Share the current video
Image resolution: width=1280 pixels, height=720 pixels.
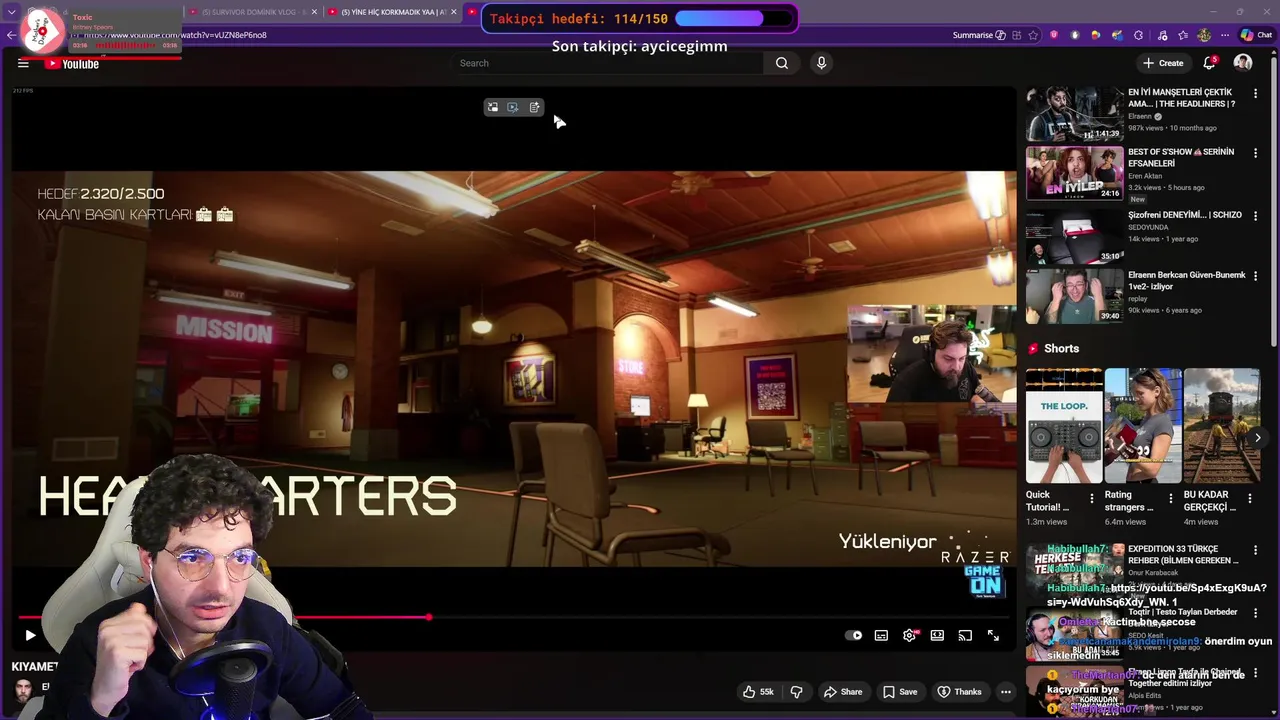tap(843, 692)
